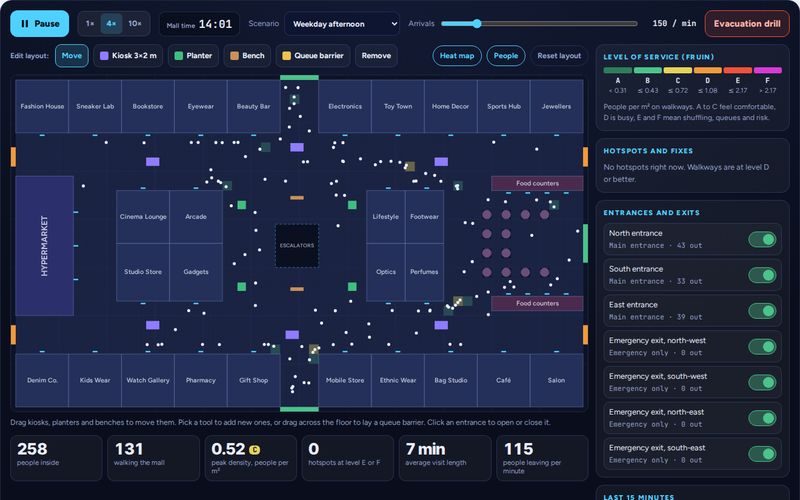
Task: Select the Bench tool
Action: pyautogui.click(x=247, y=56)
